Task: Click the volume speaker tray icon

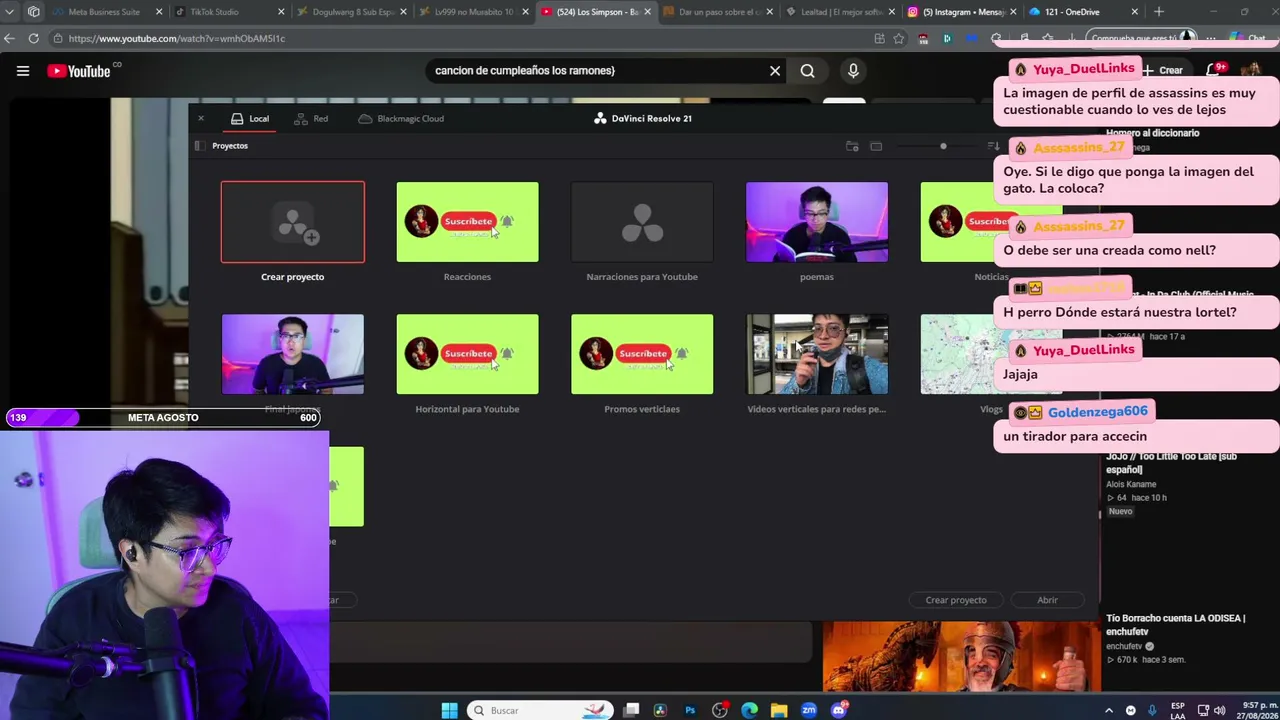Action: 1219,710
